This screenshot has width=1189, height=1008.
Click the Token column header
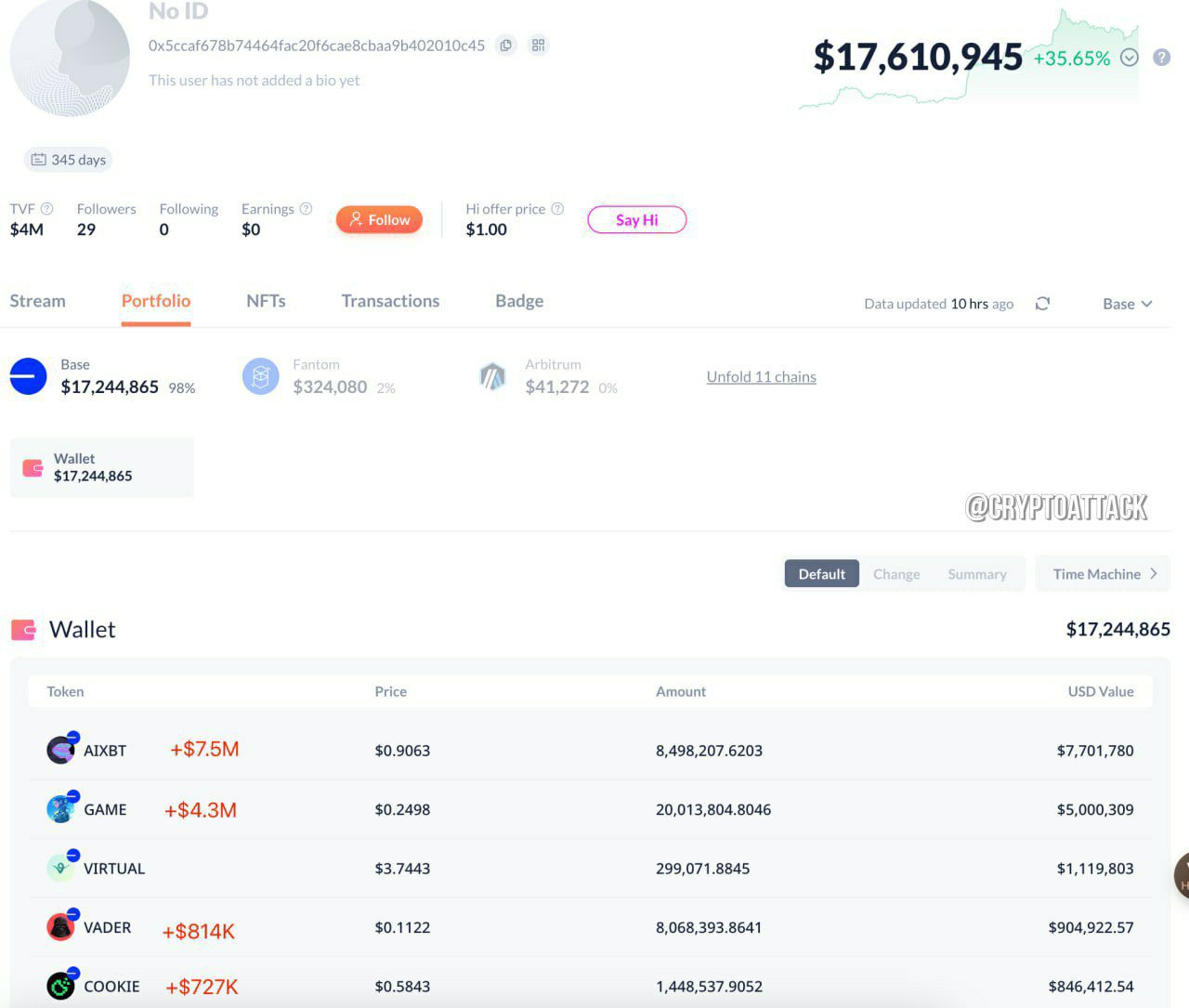[65, 691]
